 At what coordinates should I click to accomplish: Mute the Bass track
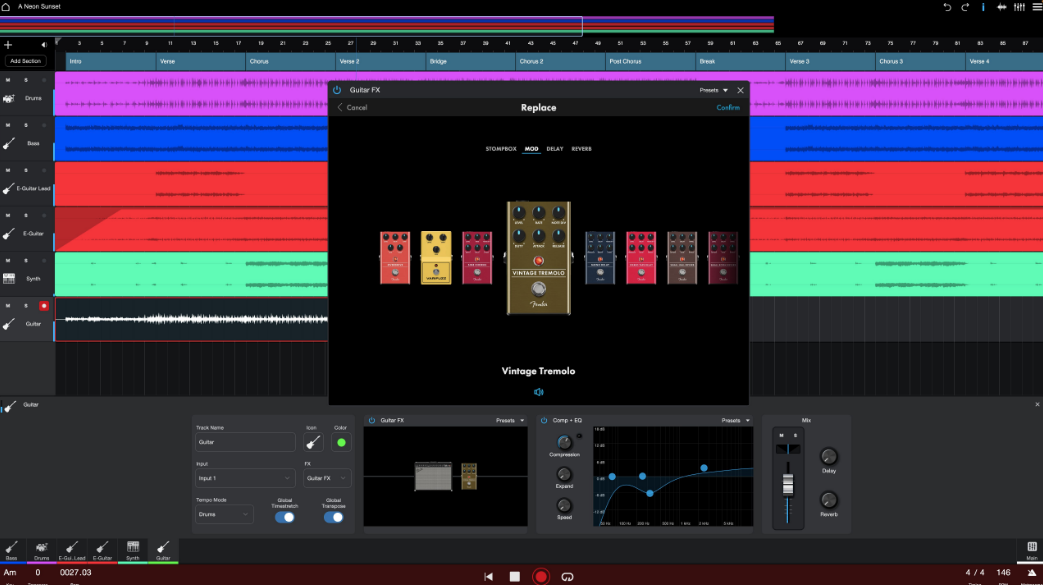tap(8, 125)
